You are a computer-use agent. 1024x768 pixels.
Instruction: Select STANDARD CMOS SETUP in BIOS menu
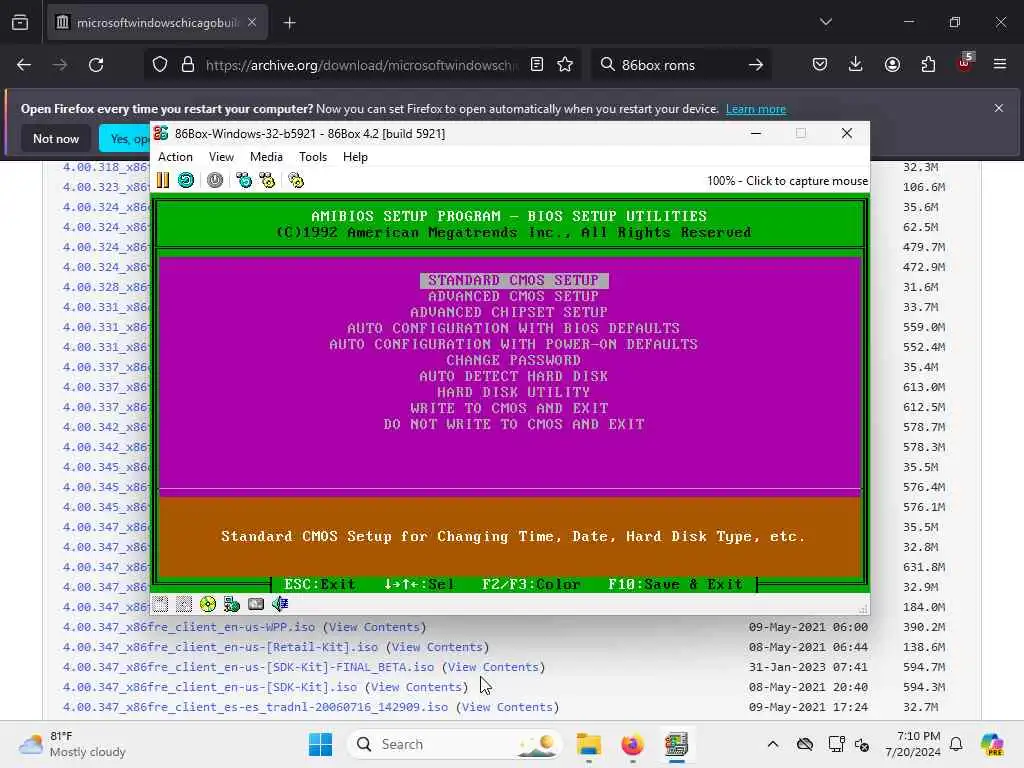tap(514, 280)
